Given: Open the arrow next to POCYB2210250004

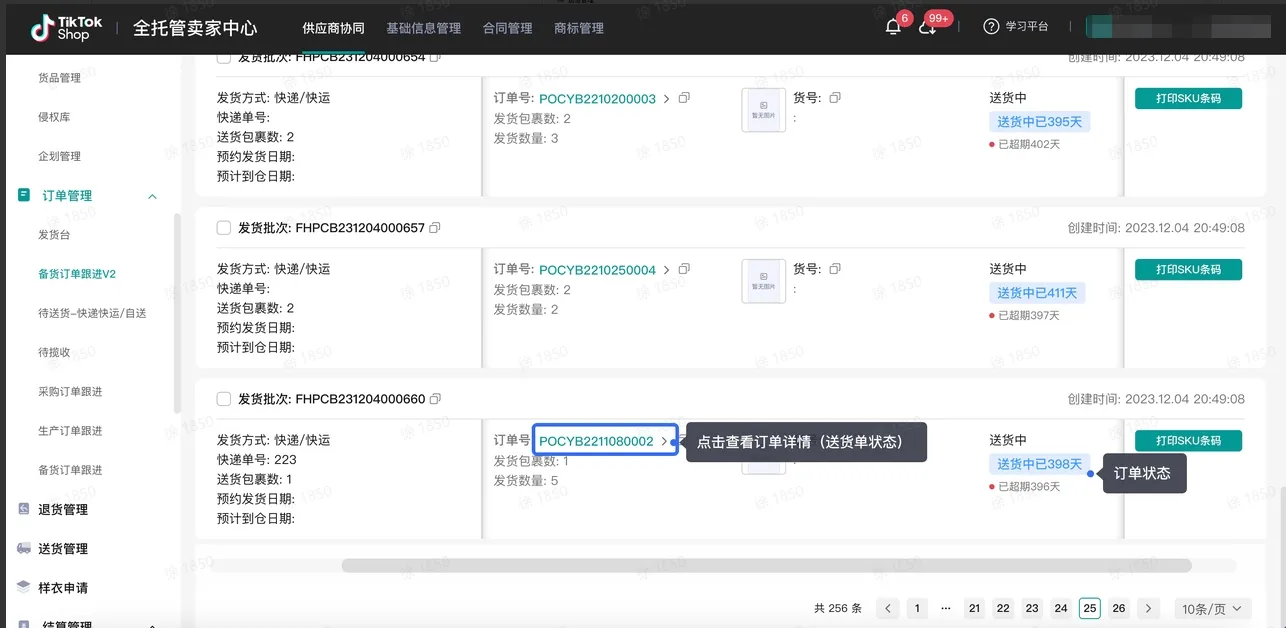Looking at the screenshot, I should (x=667, y=270).
